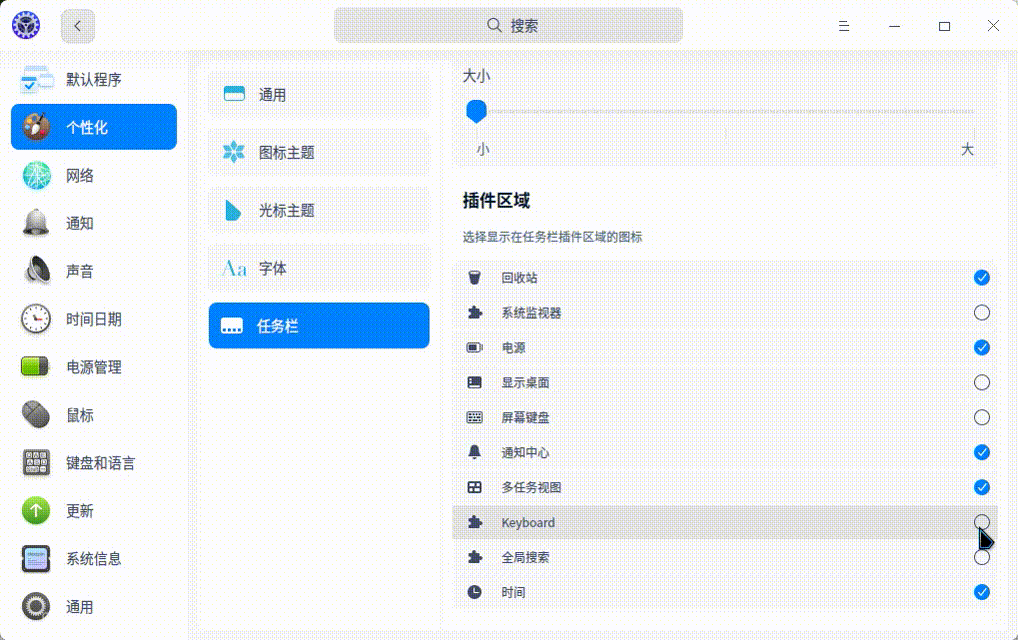Disable the 回收站 taskbar plugin

[x=981, y=277]
